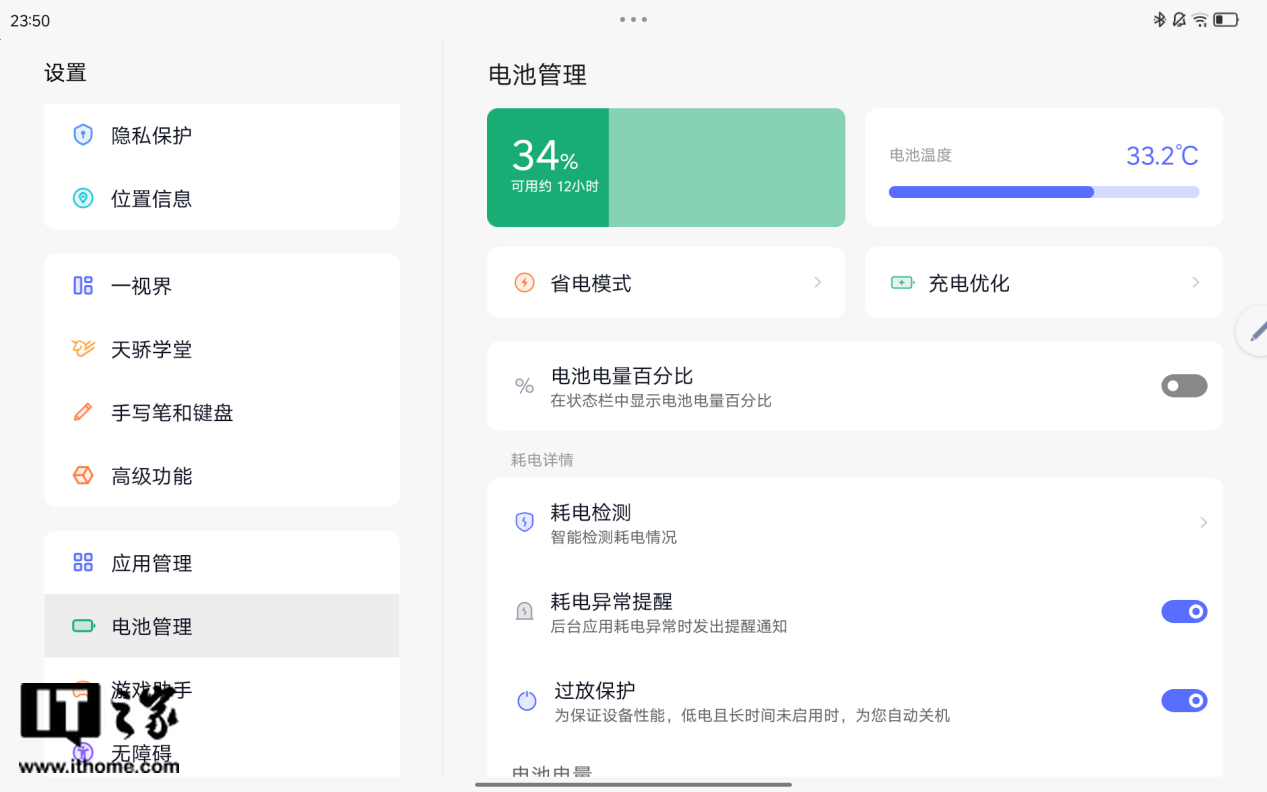The height and width of the screenshot is (792, 1267).
Task: Open the 充电优化 card
Action: pyautogui.click(x=1044, y=283)
